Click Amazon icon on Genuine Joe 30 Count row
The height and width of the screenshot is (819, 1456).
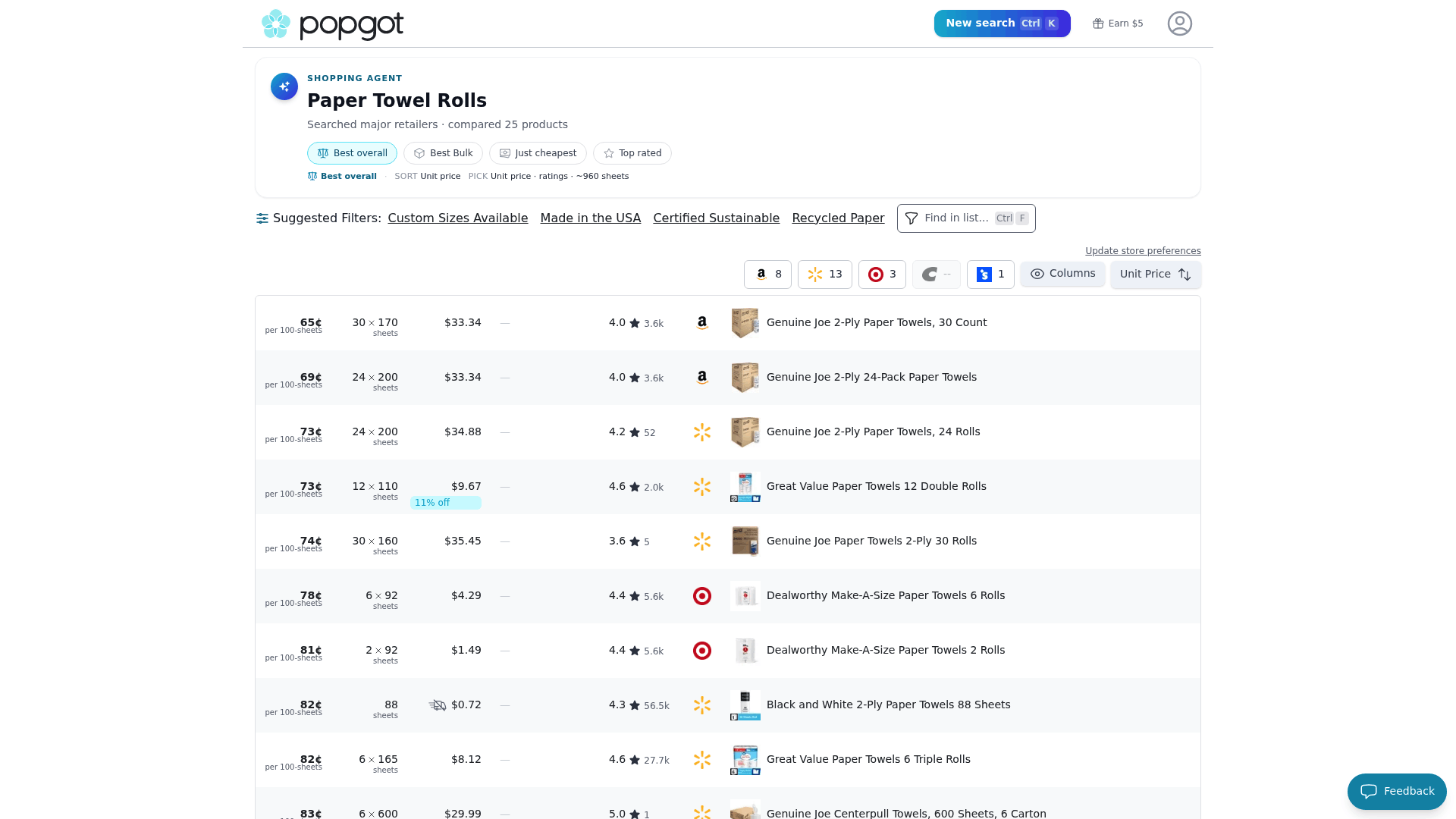click(702, 323)
